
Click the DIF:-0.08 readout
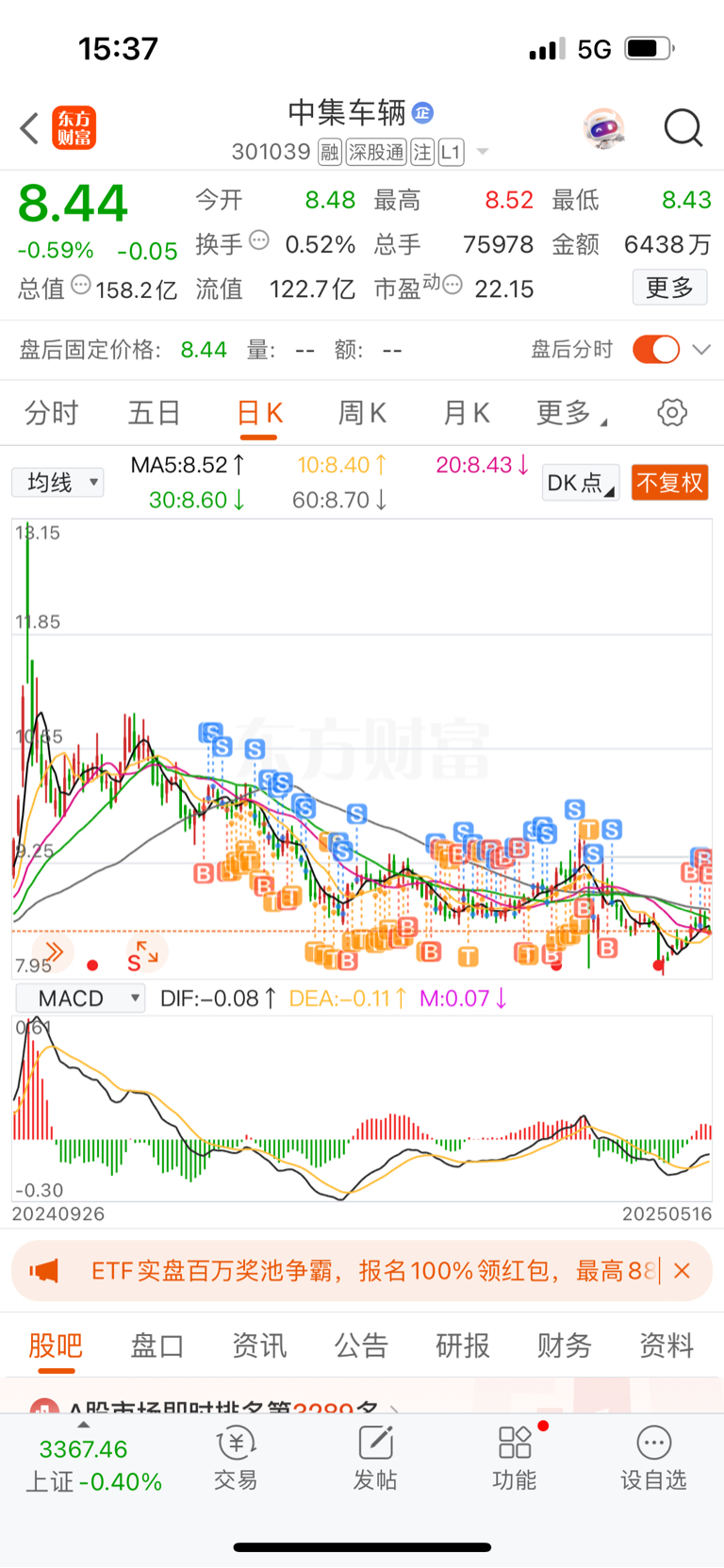[218, 999]
